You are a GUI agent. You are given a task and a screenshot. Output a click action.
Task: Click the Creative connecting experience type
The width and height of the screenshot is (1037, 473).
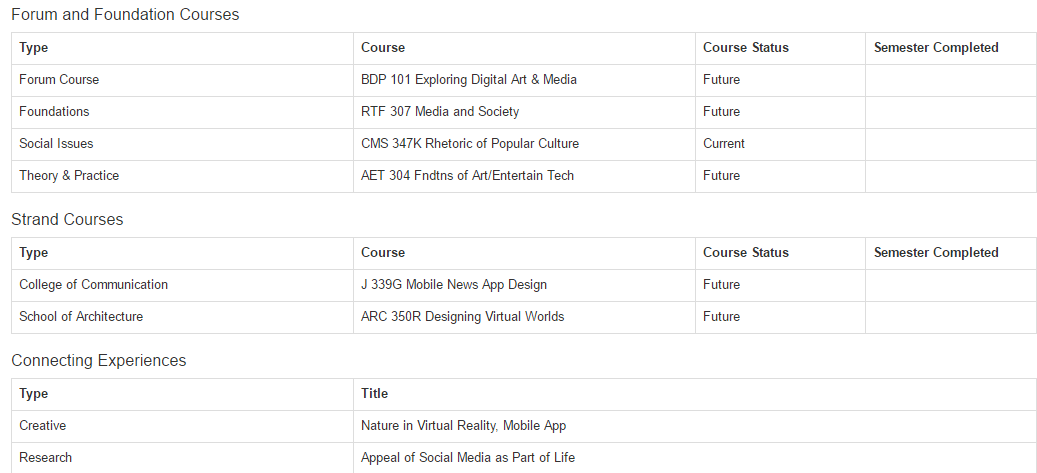coord(43,426)
